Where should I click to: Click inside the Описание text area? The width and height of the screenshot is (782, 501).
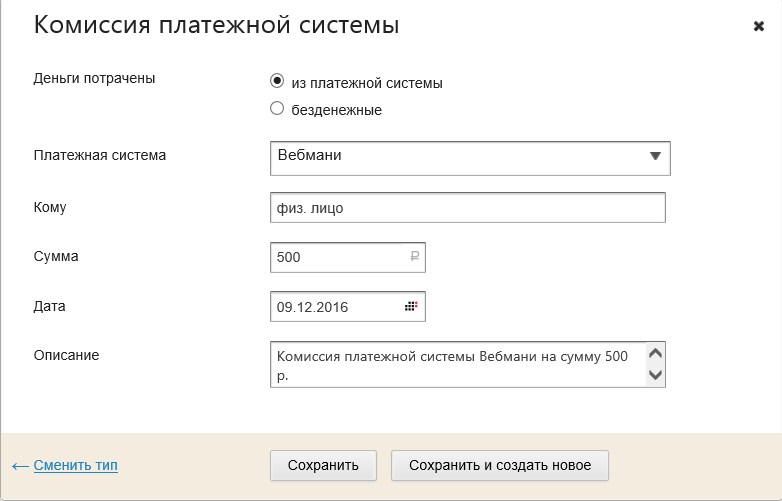[x=457, y=364]
